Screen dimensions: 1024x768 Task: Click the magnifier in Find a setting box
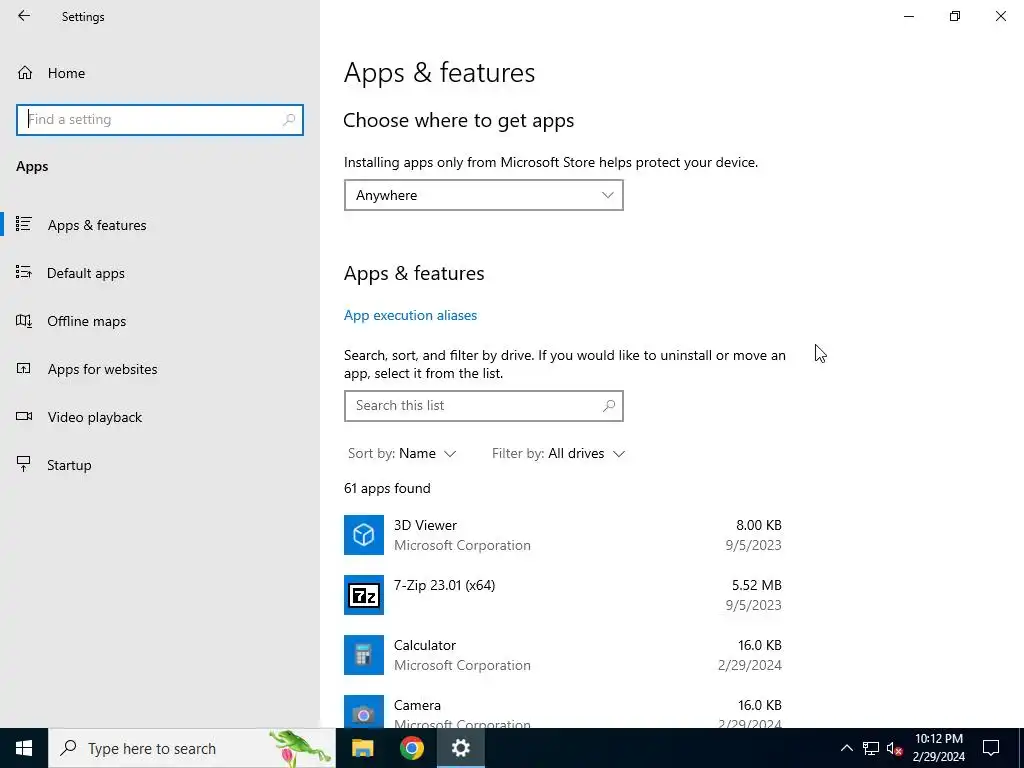(x=289, y=120)
